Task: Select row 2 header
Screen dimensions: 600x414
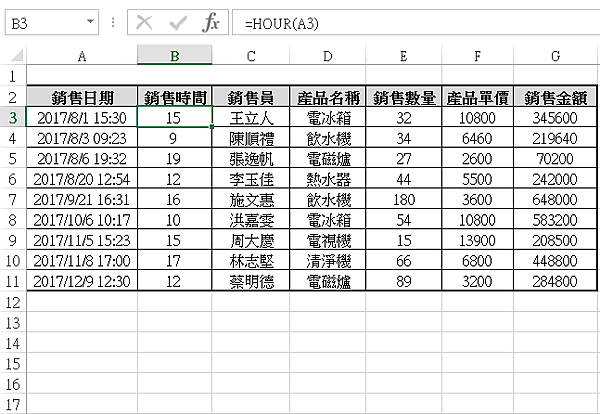Action: click(x=13, y=97)
